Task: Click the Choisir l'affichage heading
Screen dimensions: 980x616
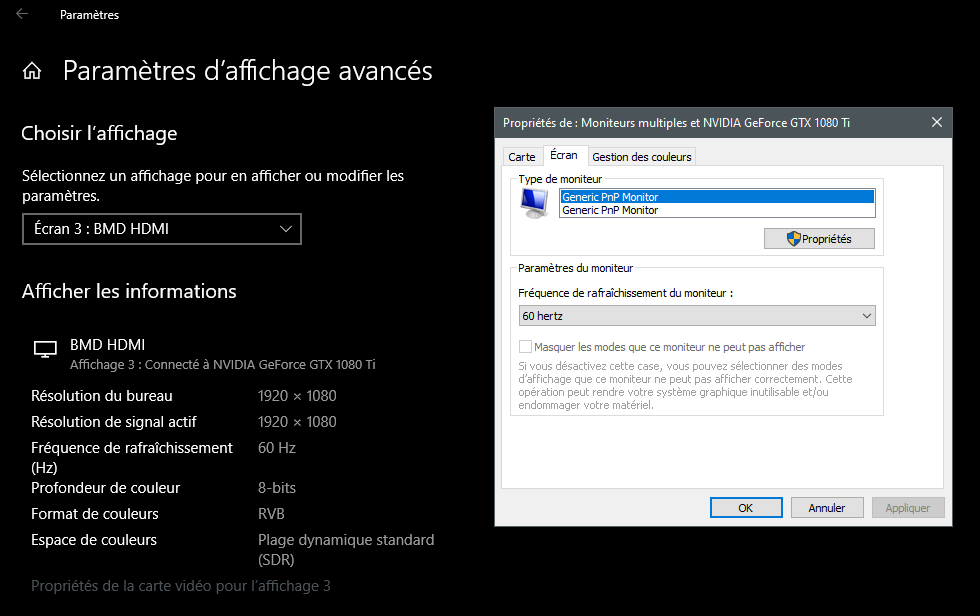Action: click(99, 134)
